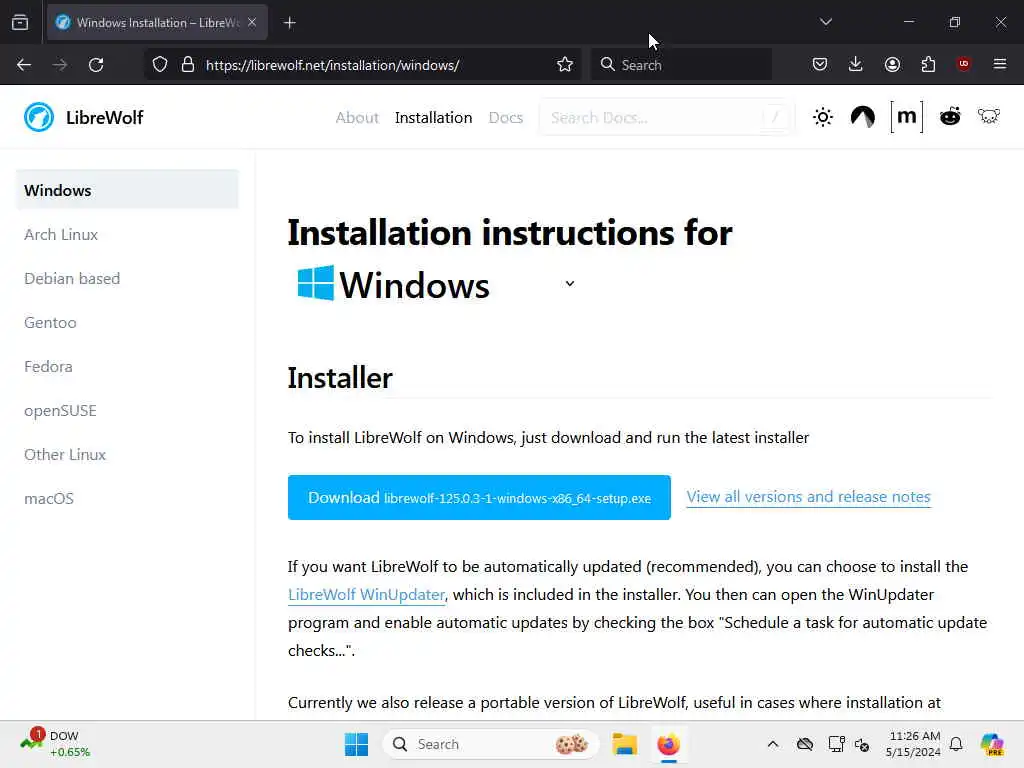1024x768 pixels.
Task: Open the Lemmy community icon
Action: (x=989, y=116)
